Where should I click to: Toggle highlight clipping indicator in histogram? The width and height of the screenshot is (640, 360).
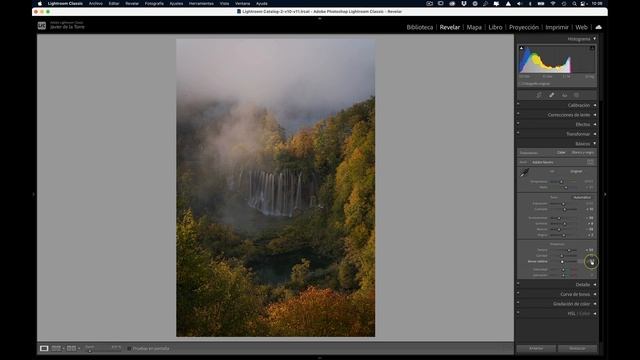tap(592, 48)
